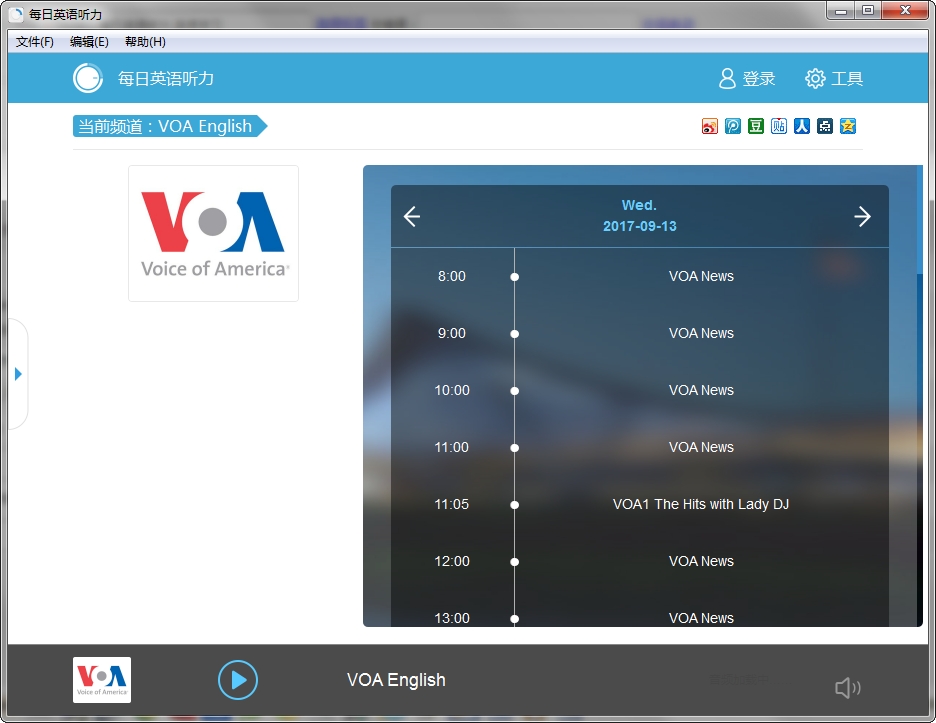Screen dimensions: 936x723
Task: Open the 编辑 menu
Action: [89, 41]
